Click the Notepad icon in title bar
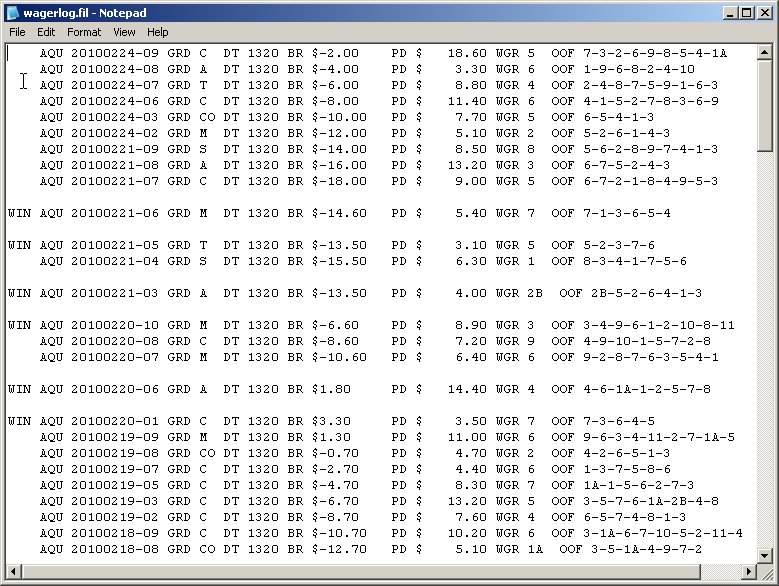The width and height of the screenshot is (779, 586). (13, 12)
